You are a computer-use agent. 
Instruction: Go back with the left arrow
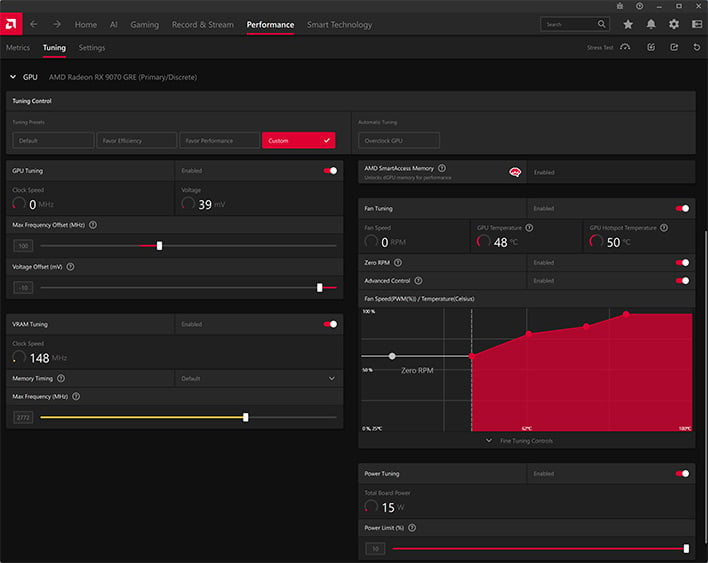[x=34, y=24]
